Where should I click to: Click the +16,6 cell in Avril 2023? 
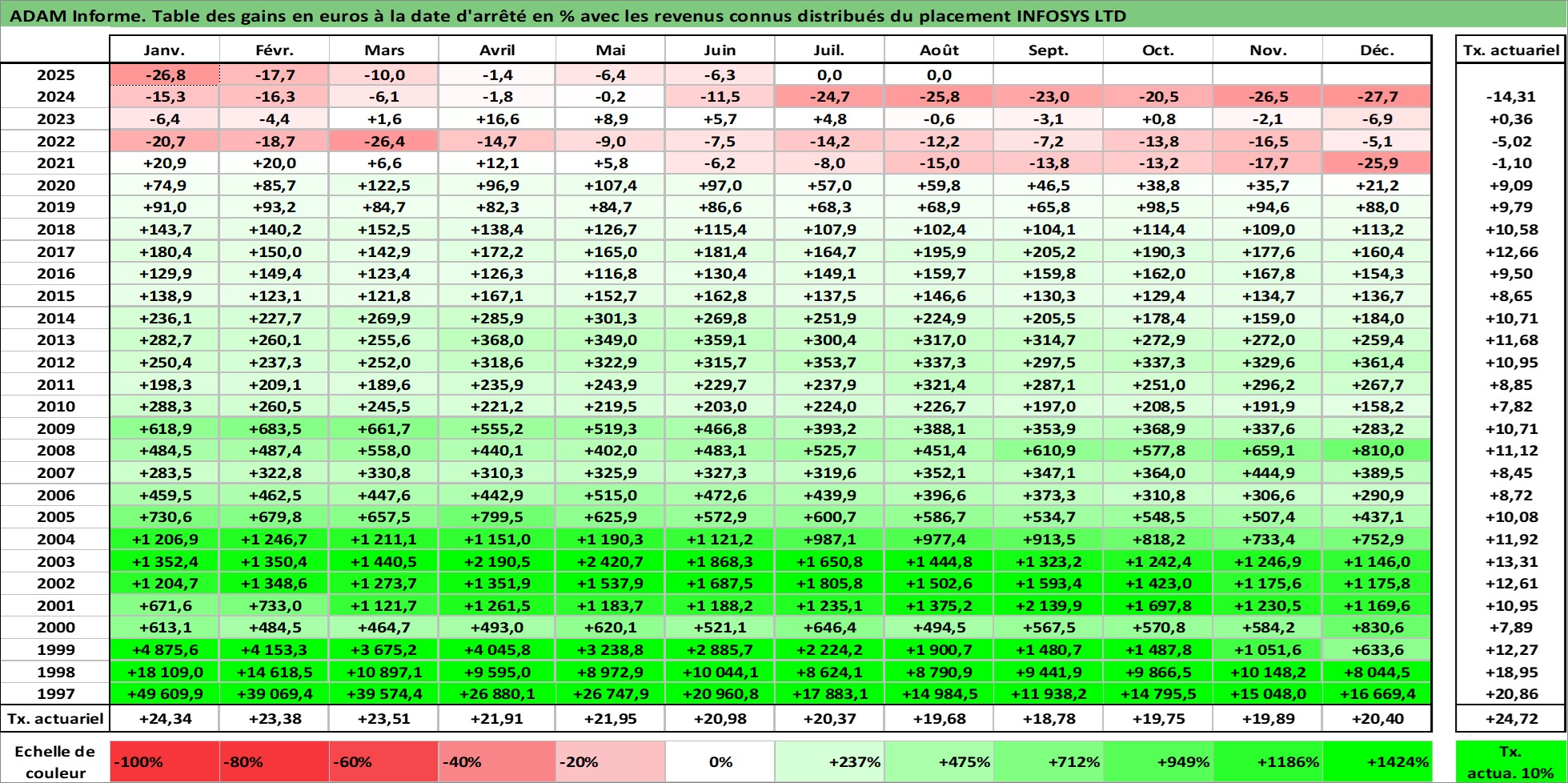[x=497, y=118]
